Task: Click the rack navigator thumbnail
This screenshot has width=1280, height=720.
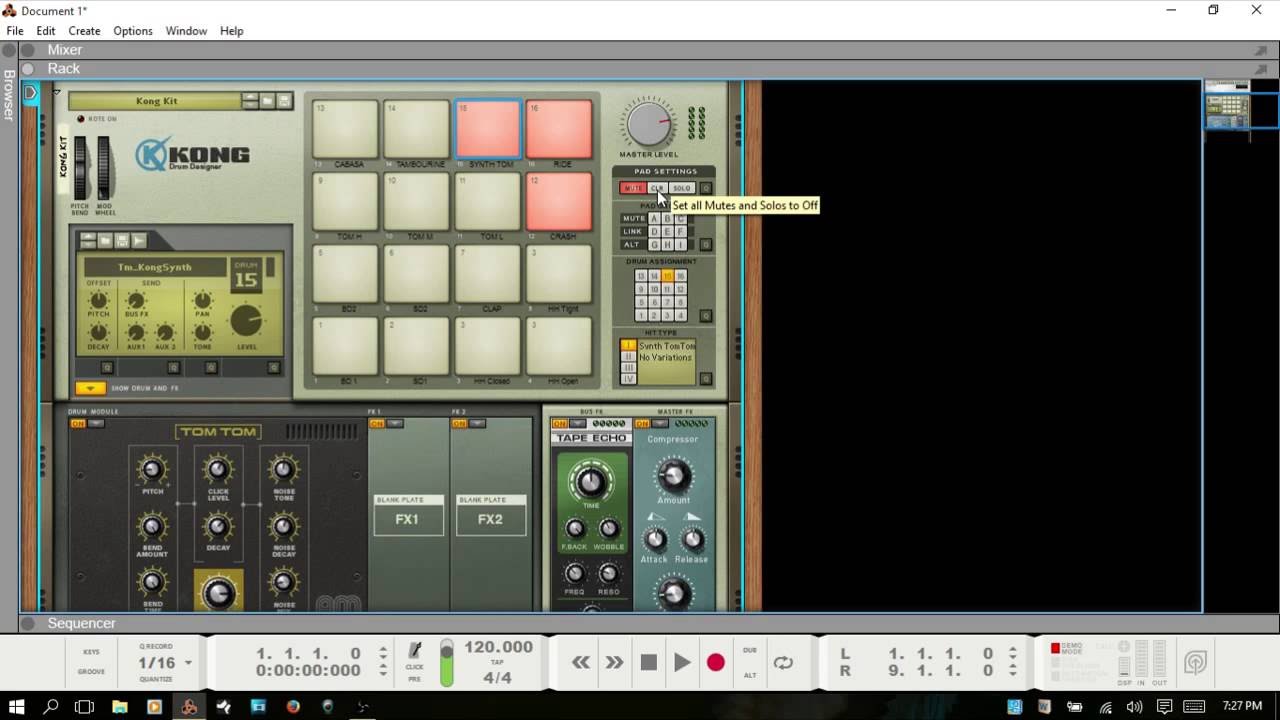Action: pyautogui.click(x=1227, y=111)
